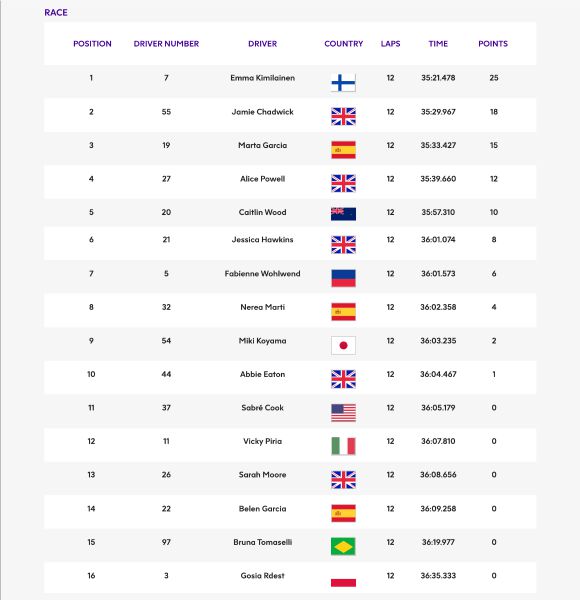Click the POINTS column header
The width and height of the screenshot is (580, 600).
point(493,44)
